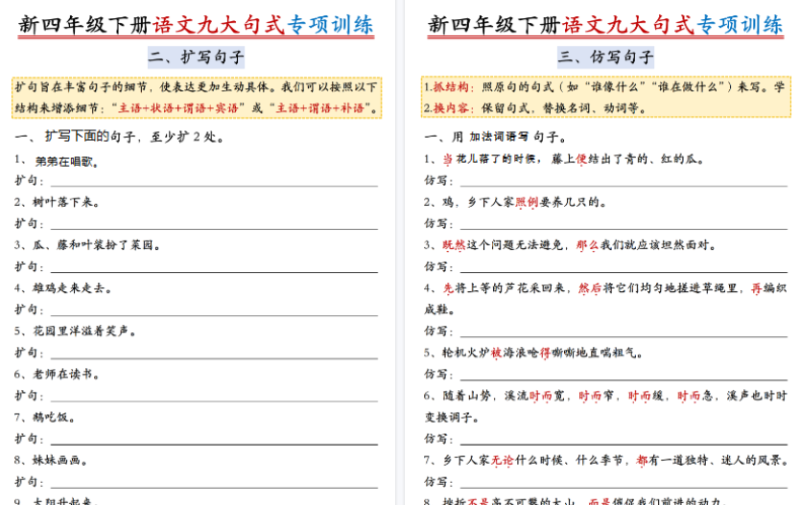The image size is (800, 505).
Task: Click the "扩句:" label below "树叶落下来"
Action: tap(29, 223)
